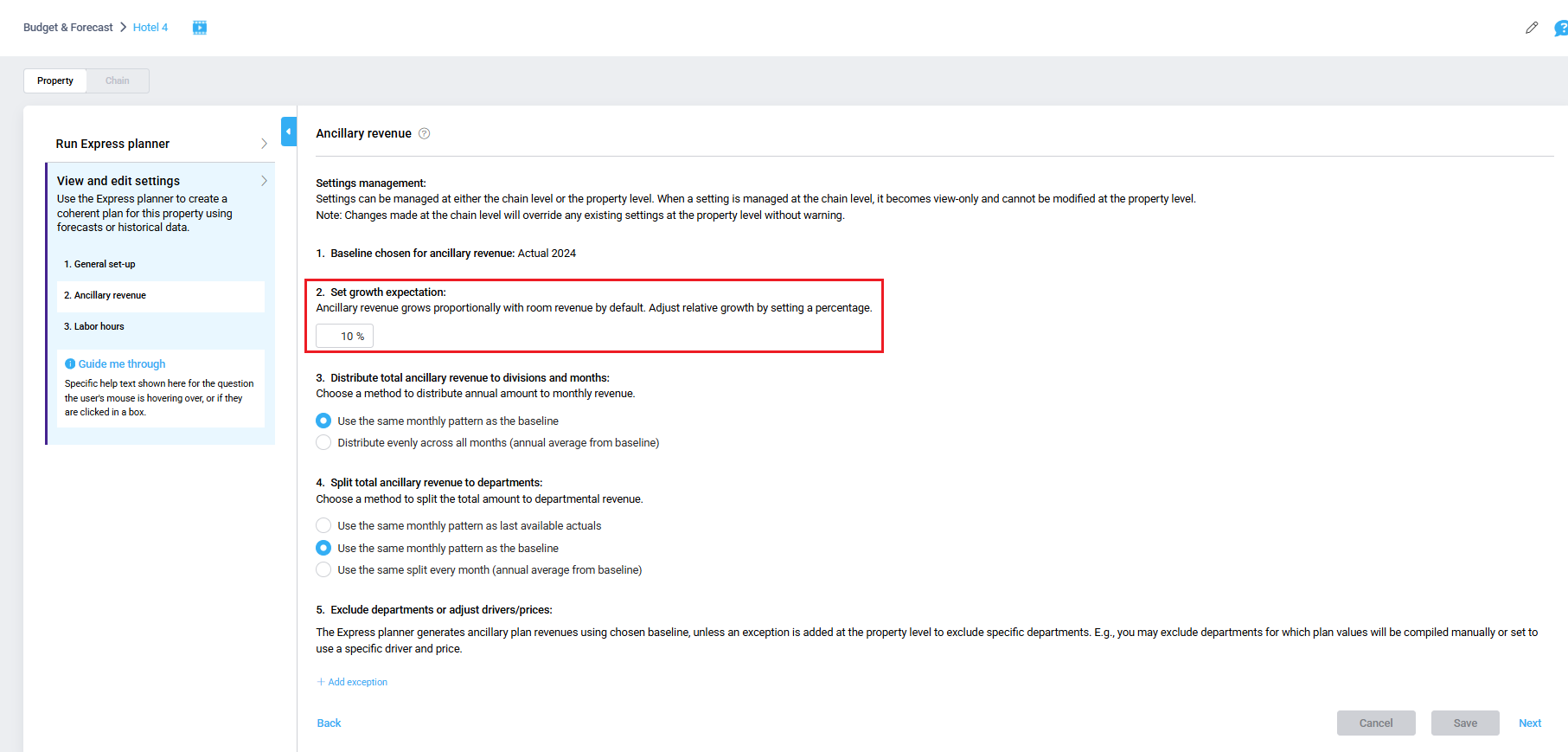Screen dimensions: 1568x752
Task: Open the chat help bubble icon
Action: click(1561, 29)
